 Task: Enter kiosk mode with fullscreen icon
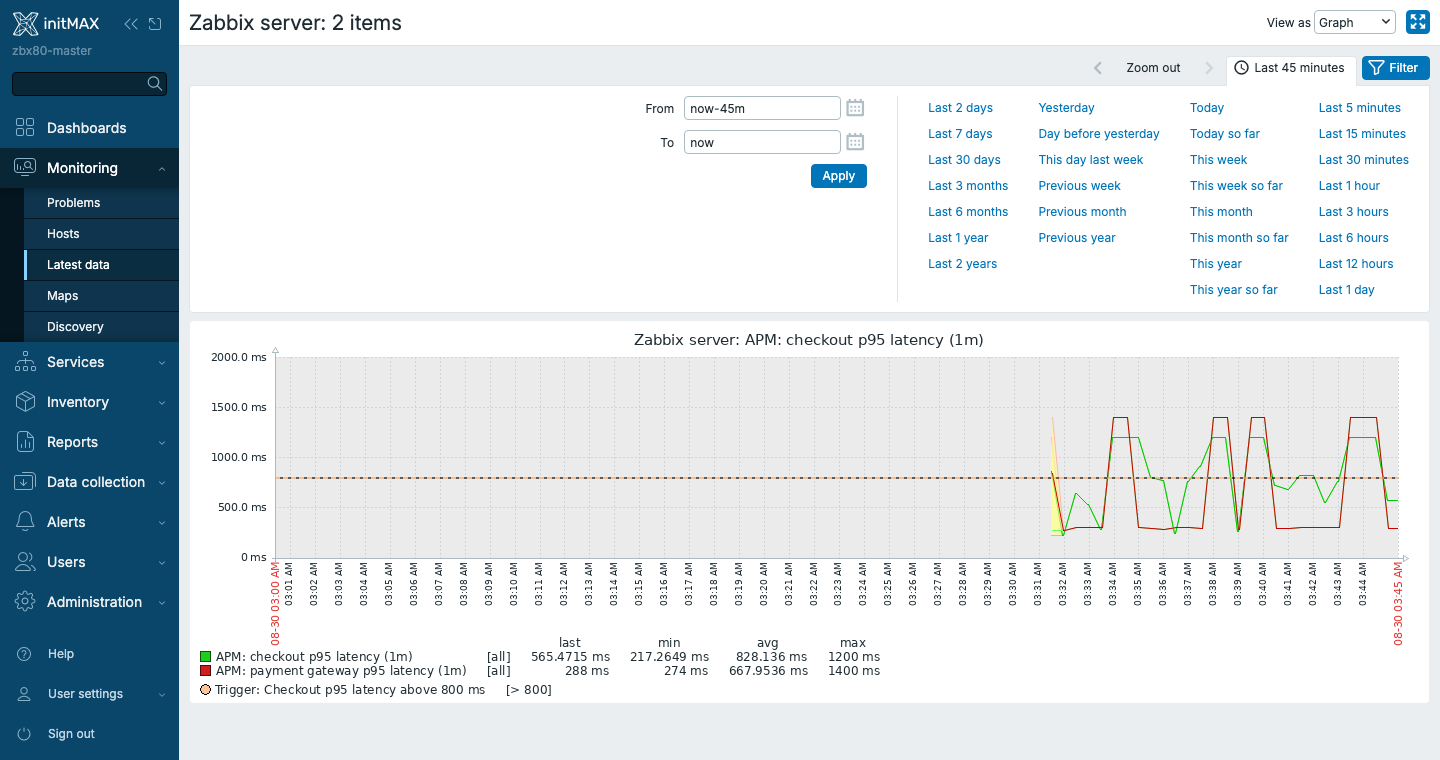tap(1417, 22)
